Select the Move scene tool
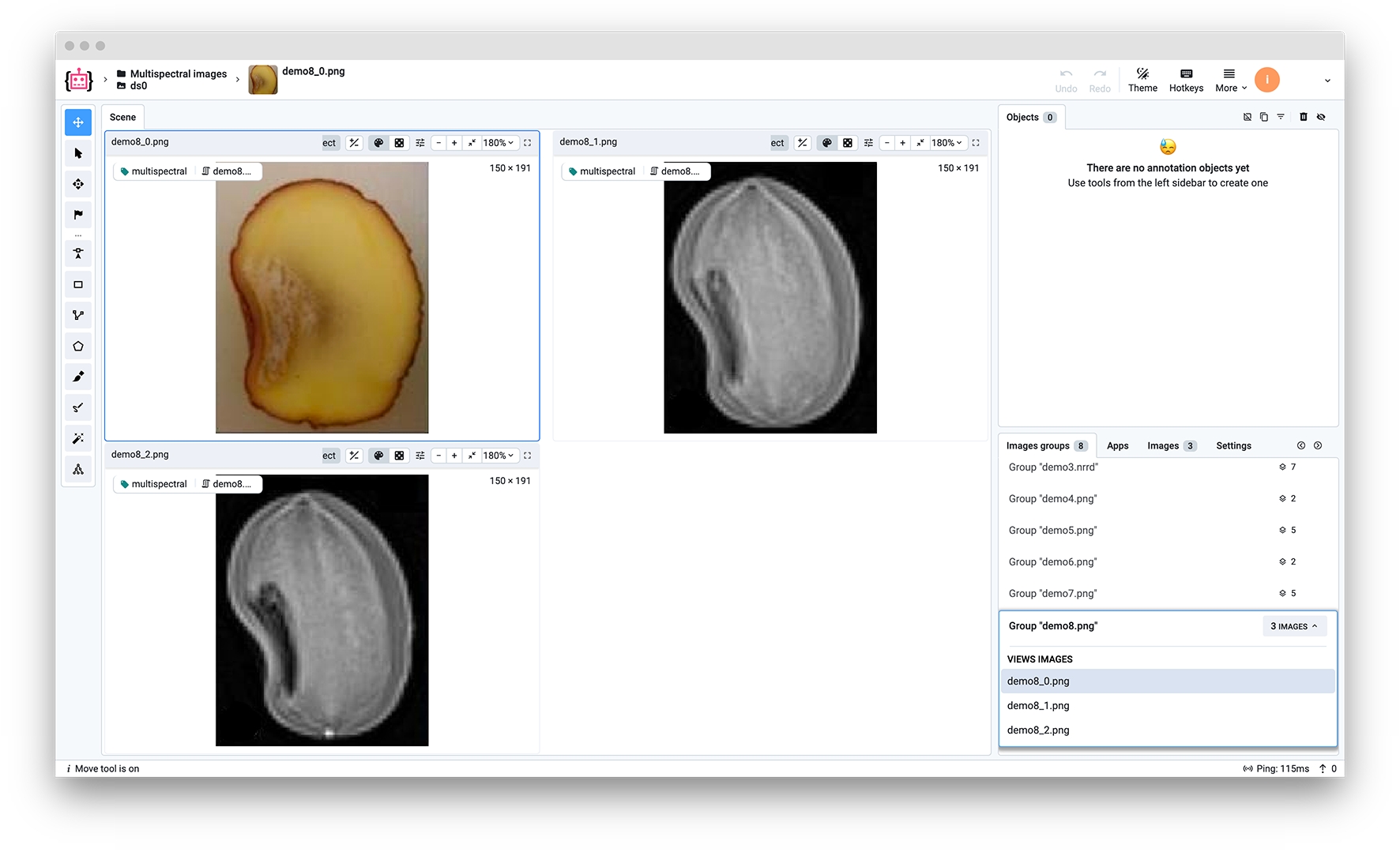1400x856 pixels. (78, 122)
